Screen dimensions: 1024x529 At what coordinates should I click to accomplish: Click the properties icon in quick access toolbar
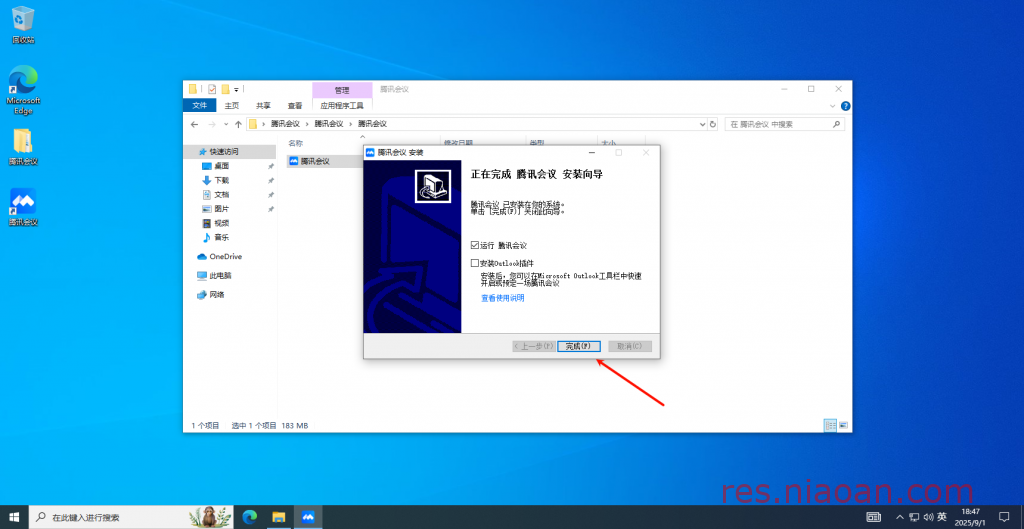[212, 89]
